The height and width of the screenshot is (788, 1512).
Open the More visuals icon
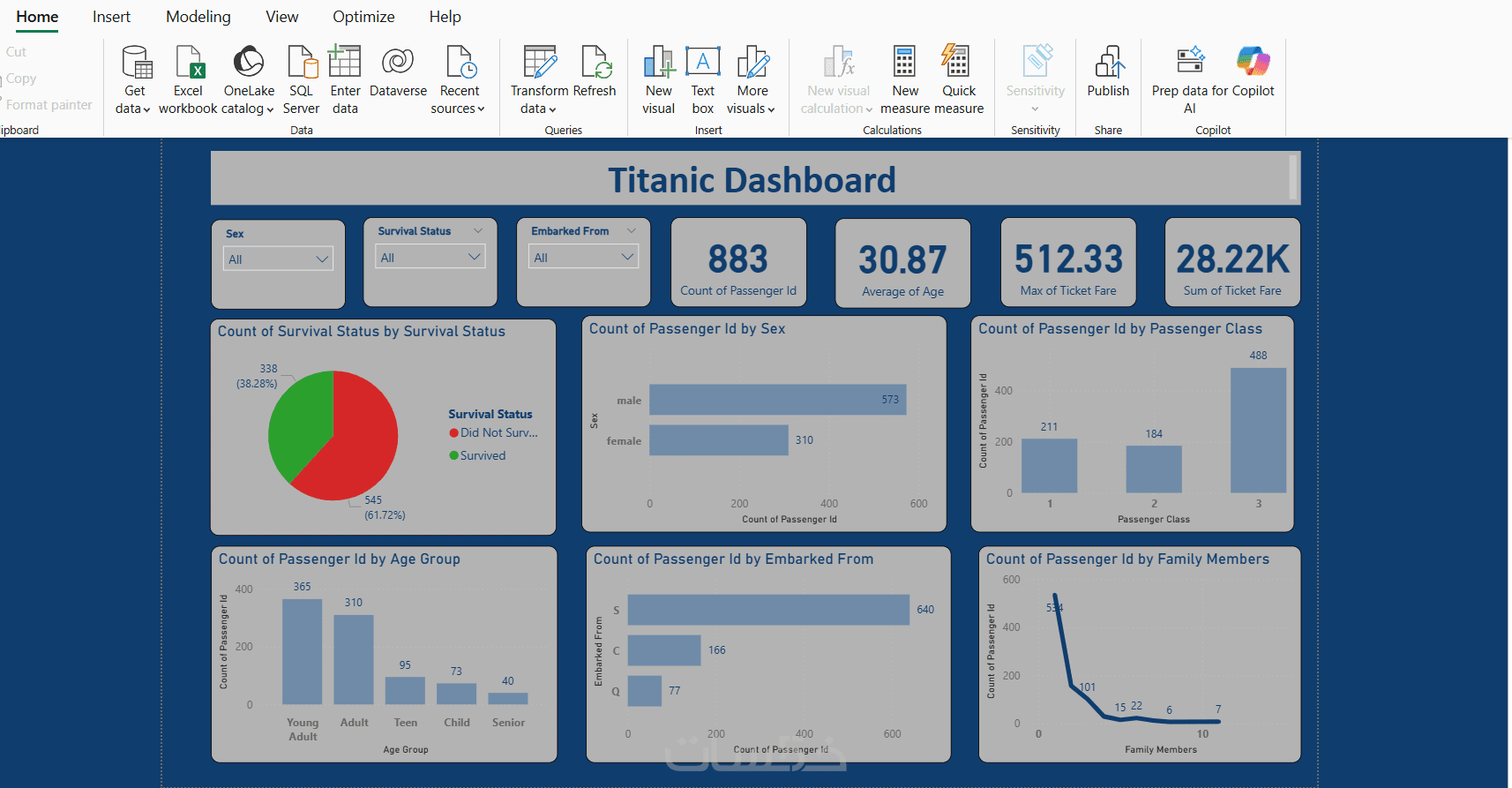coord(752,62)
